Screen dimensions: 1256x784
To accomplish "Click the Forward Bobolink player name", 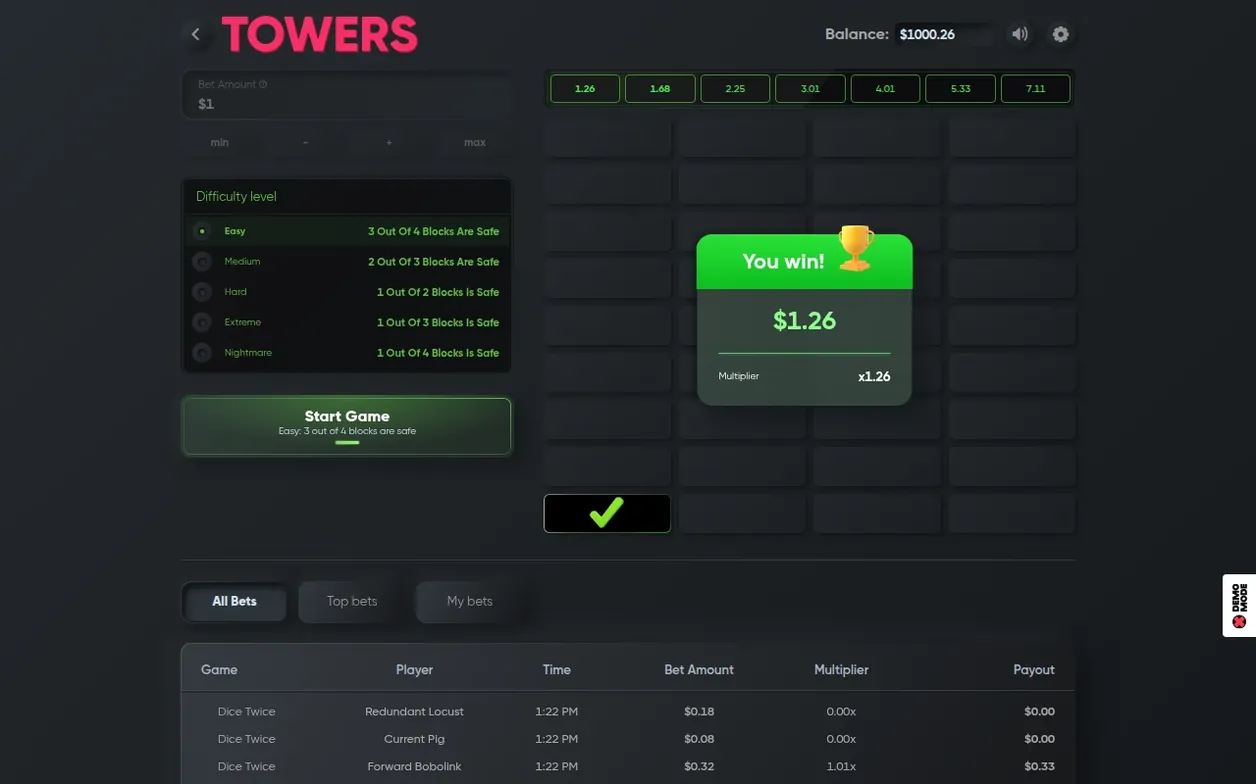I will pos(414,767).
